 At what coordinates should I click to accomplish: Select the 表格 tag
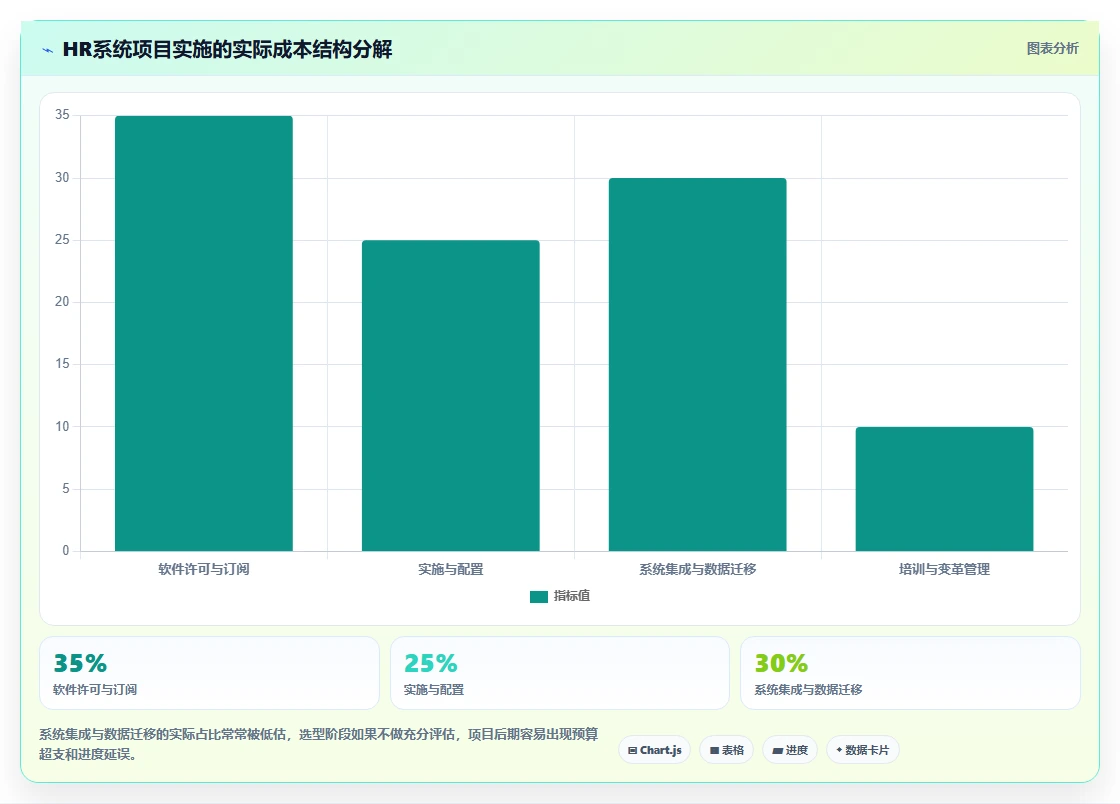pyautogui.click(x=726, y=750)
